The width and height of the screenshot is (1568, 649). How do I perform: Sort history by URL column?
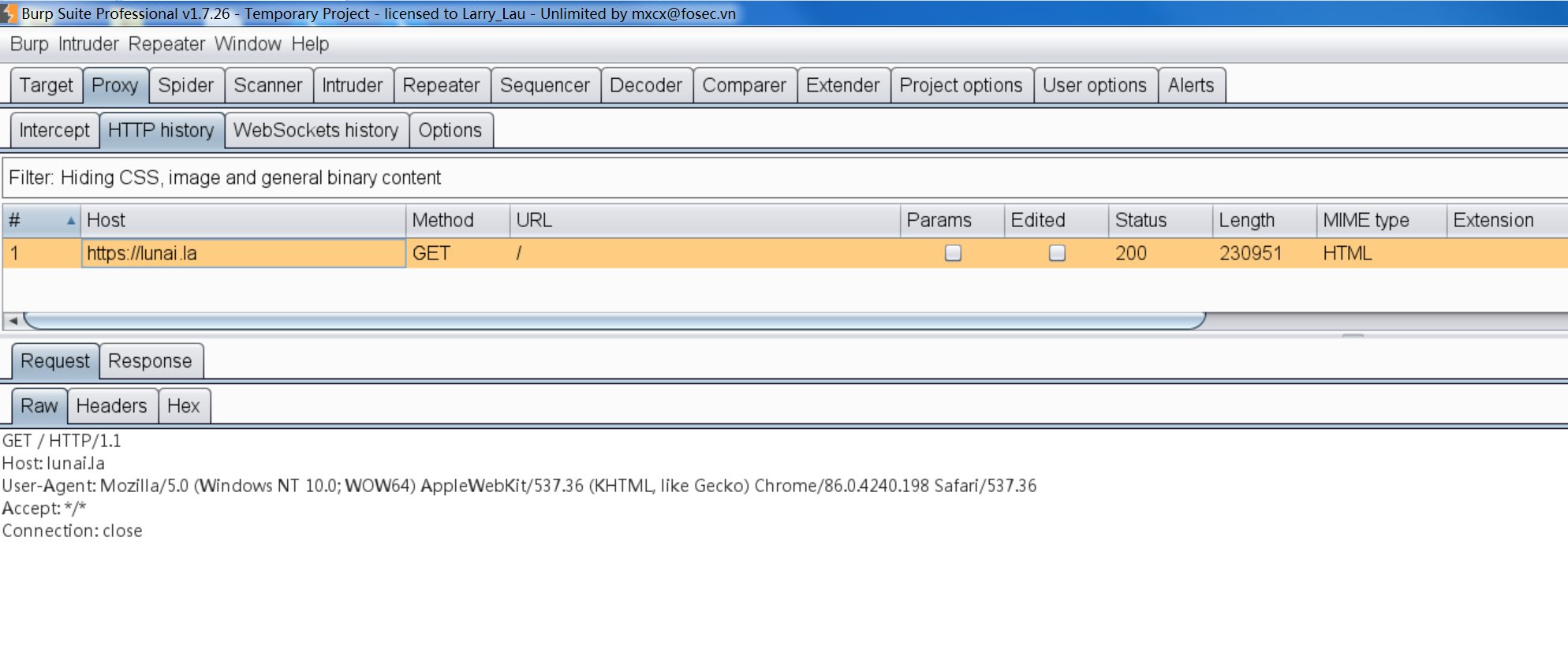(705, 221)
